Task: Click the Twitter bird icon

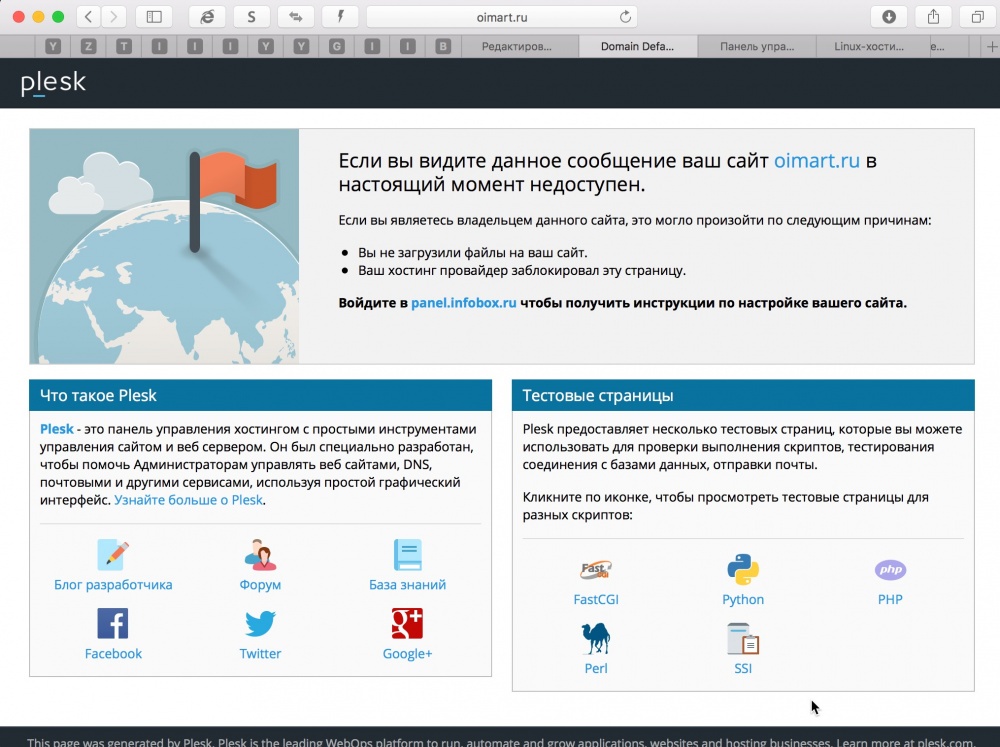Action: click(x=260, y=623)
